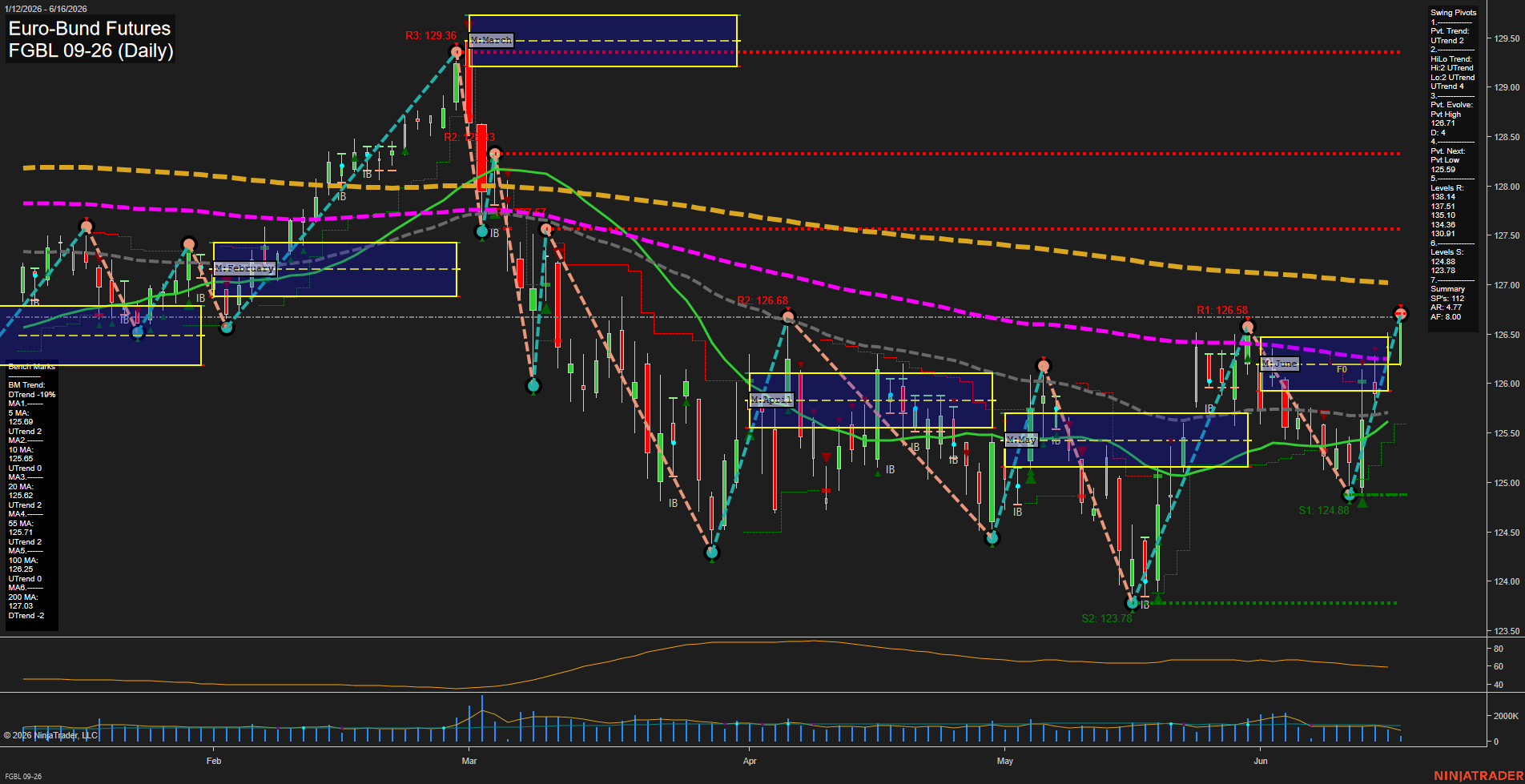Select the FGBL 09-26 (Daily) subtitle
Screen dimensions: 1525x784
tap(91, 50)
